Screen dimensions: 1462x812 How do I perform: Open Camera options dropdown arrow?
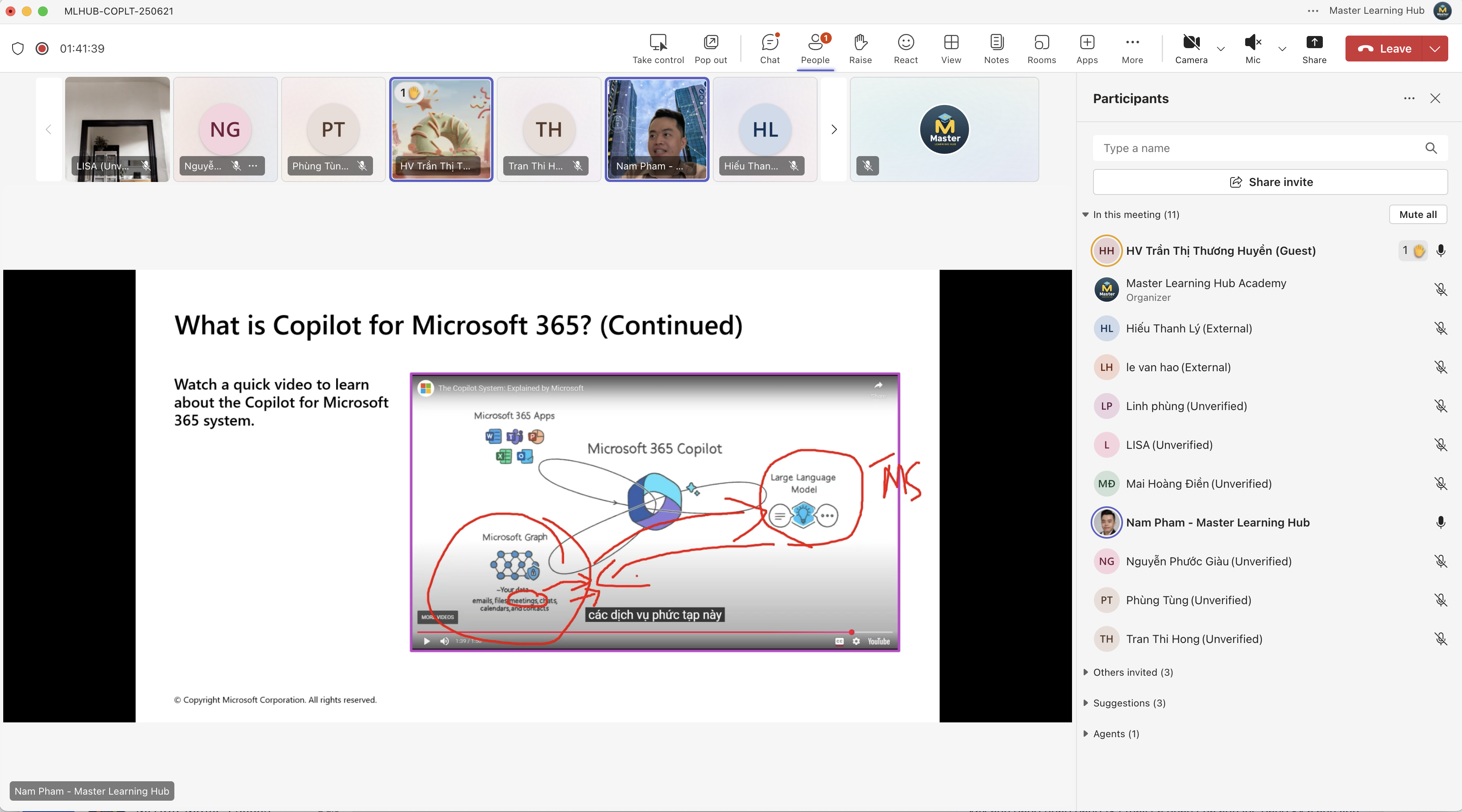pos(1221,49)
